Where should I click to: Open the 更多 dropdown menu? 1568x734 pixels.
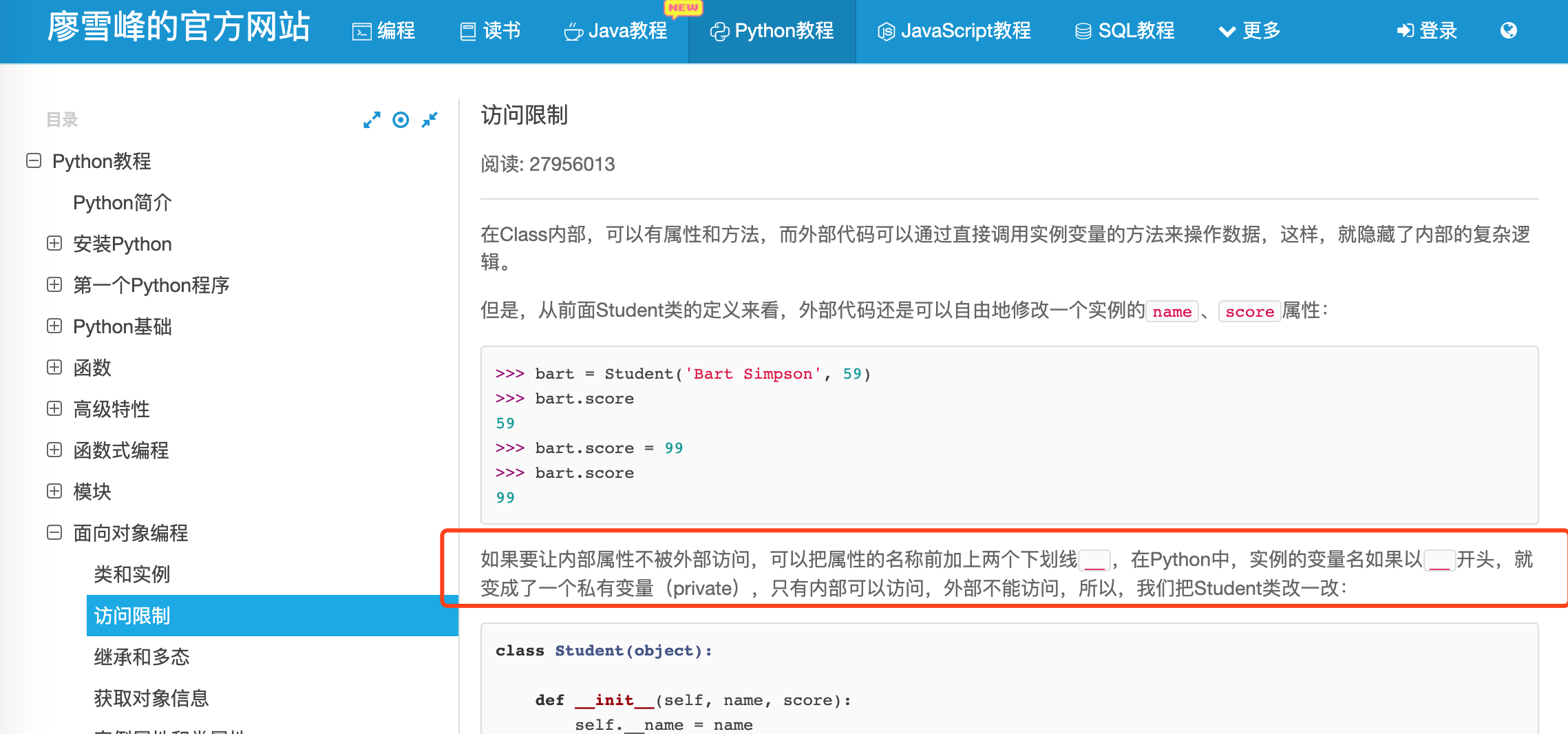point(1249,31)
